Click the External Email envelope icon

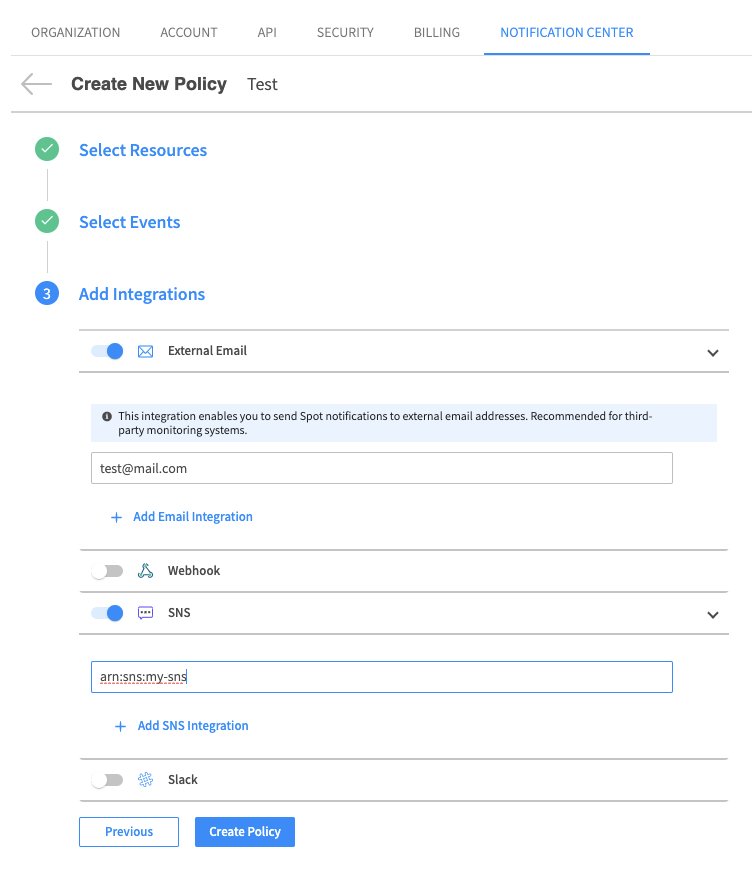tap(145, 351)
